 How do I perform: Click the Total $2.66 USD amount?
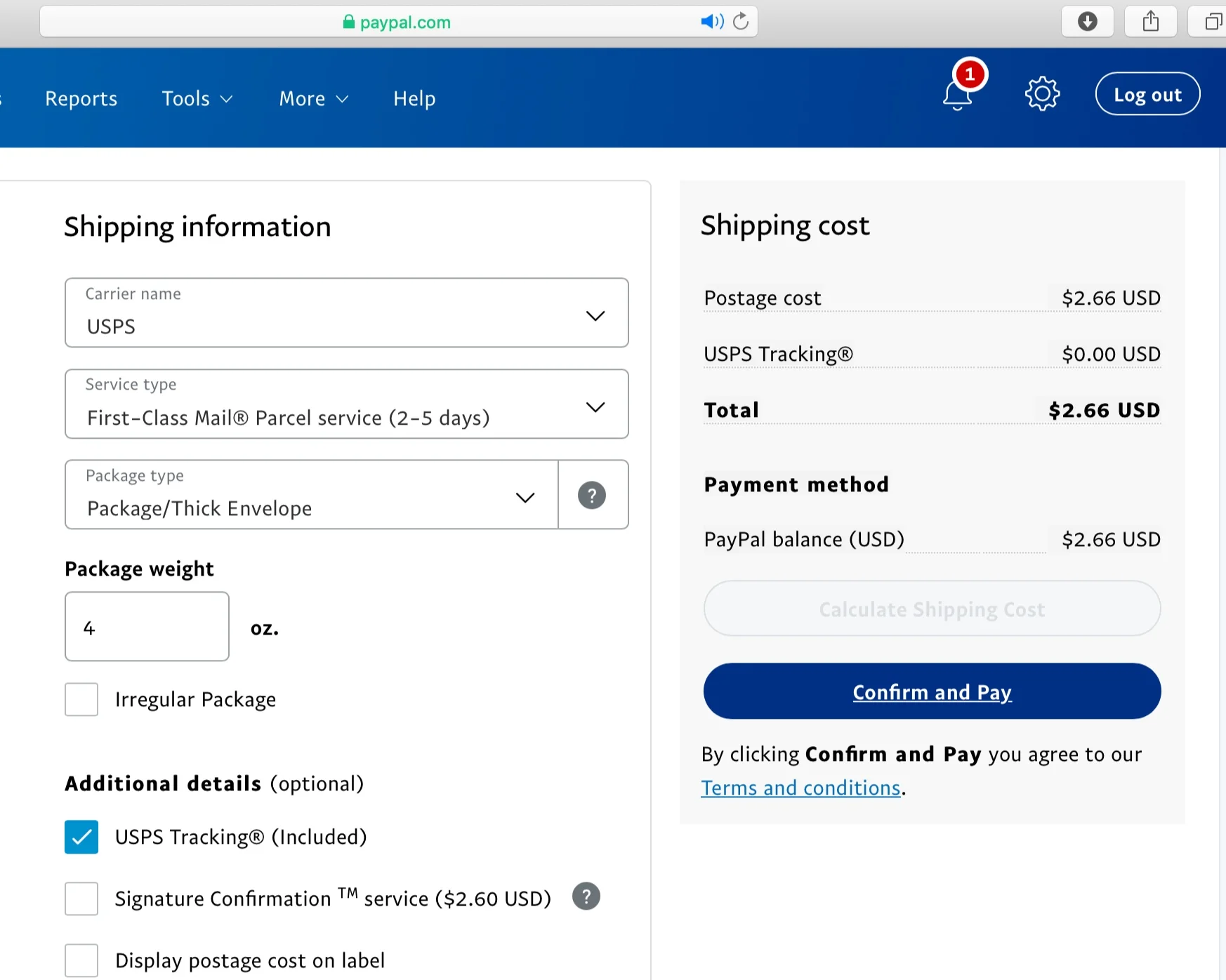coord(1104,410)
